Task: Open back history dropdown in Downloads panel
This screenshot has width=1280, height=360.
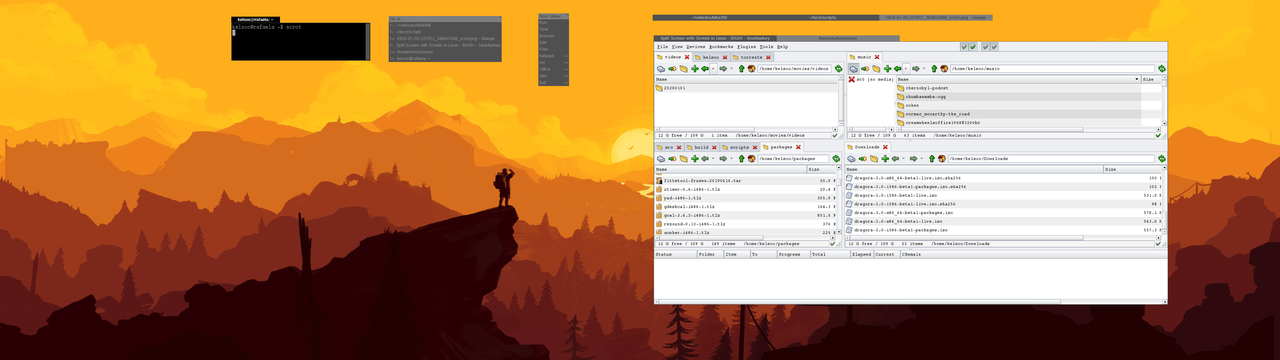Action: pos(904,159)
